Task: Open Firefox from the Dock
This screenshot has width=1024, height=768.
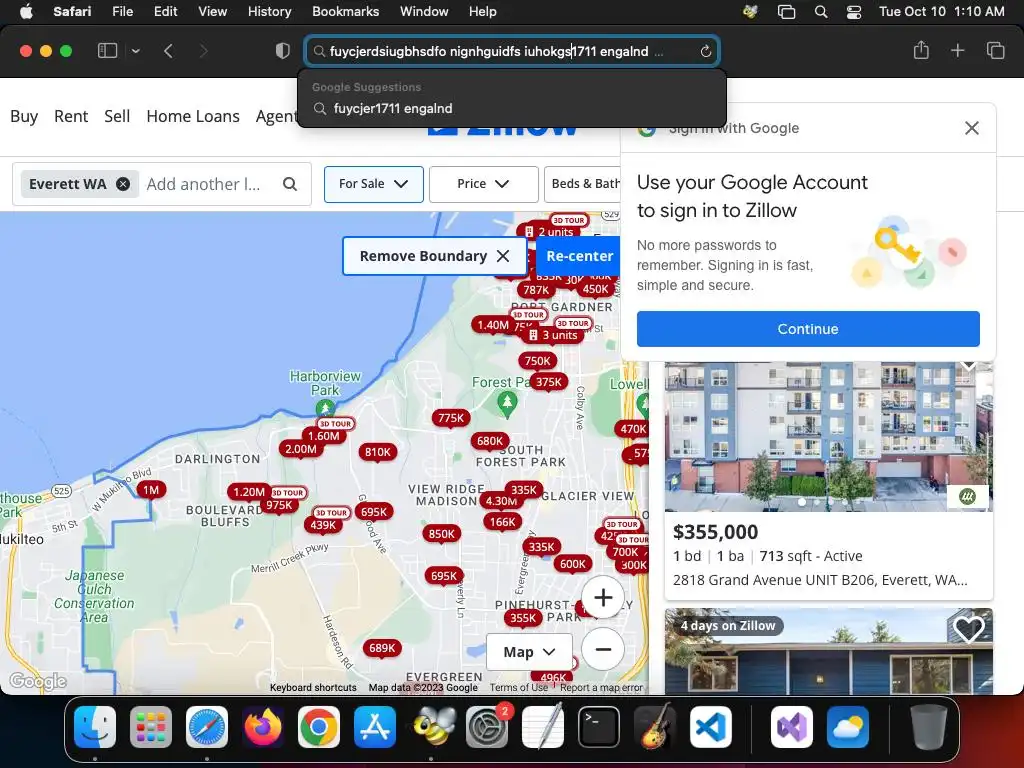Action: coord(263,727)
